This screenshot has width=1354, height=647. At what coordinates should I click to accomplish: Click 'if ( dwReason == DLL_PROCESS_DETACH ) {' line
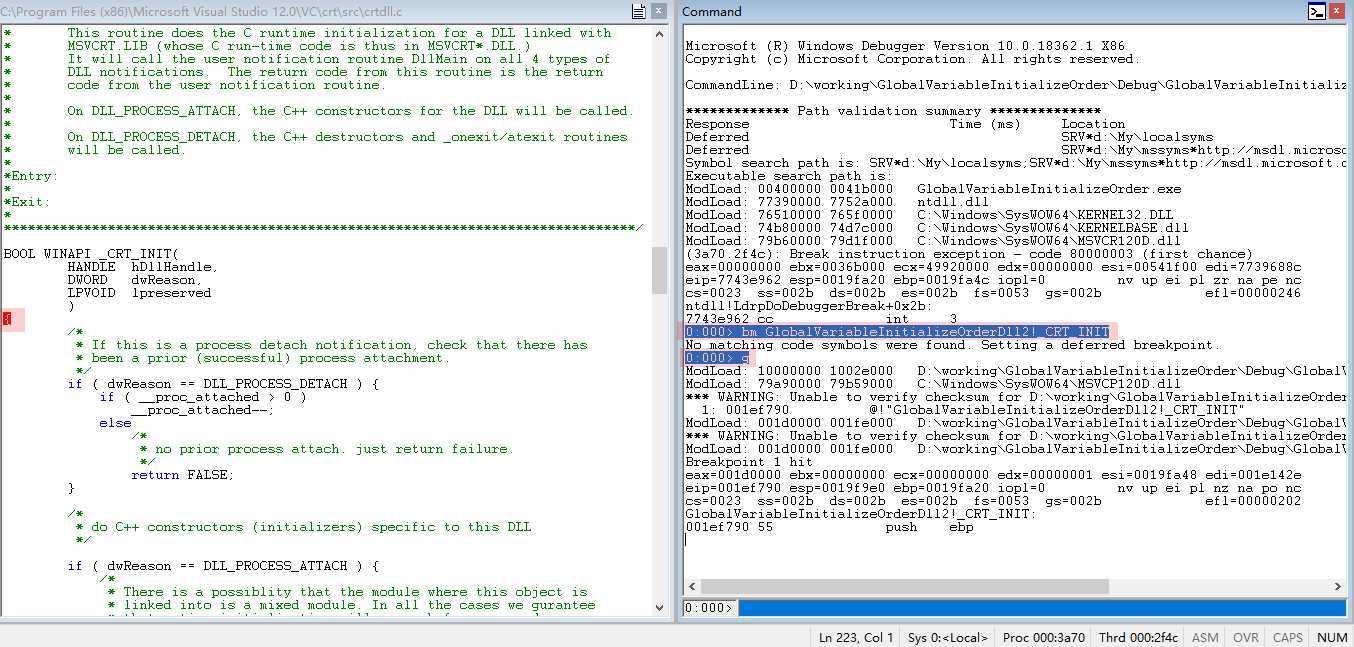[x=224, y=384]
